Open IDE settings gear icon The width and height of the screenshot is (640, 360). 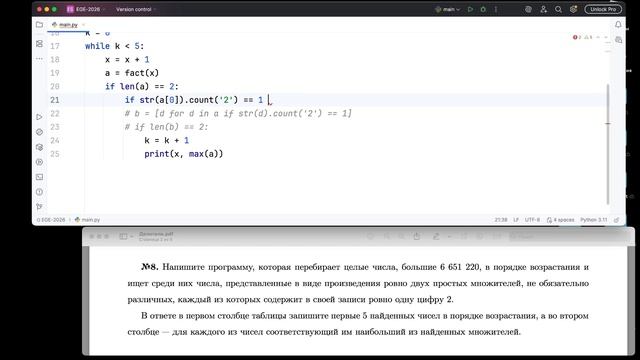573,9
